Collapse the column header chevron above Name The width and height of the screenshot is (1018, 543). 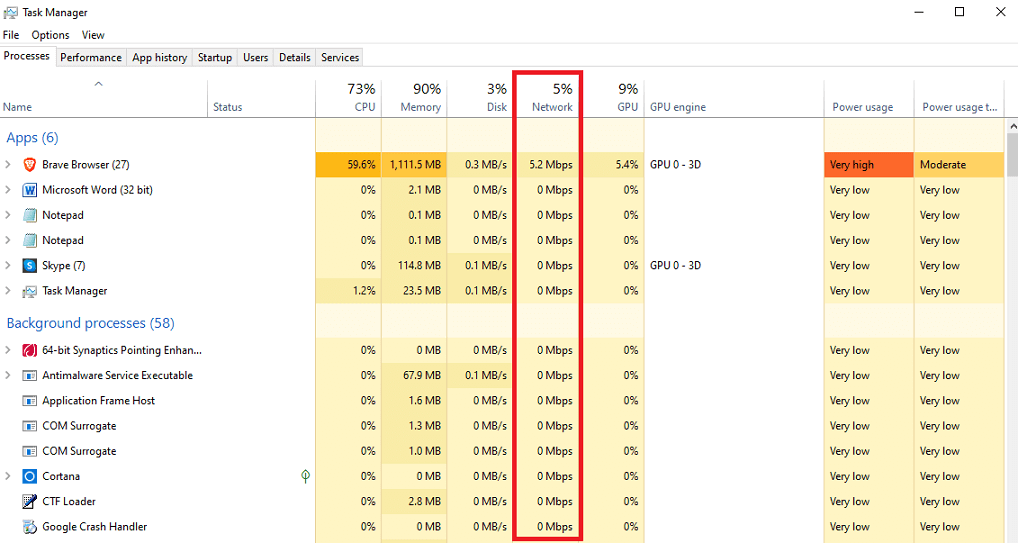(x=98, y=85)
